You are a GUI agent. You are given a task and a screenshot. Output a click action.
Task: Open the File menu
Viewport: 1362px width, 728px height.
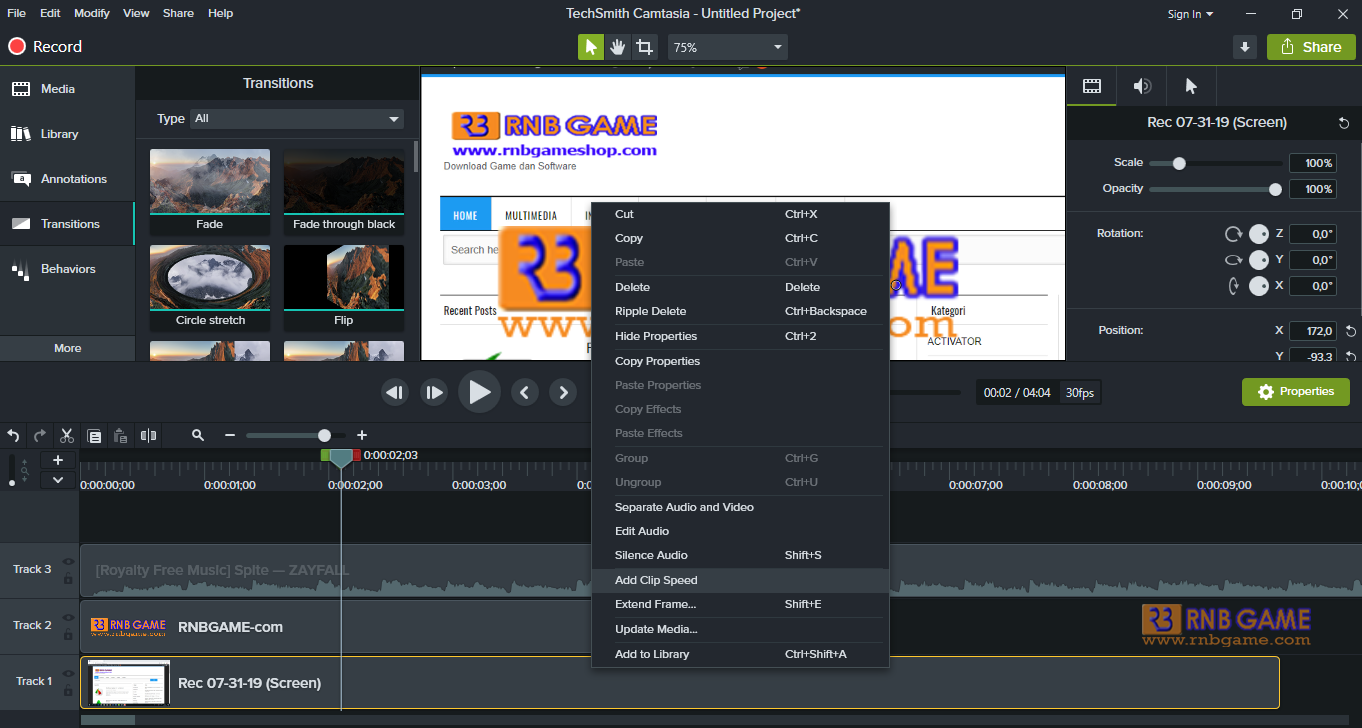point(17,13)
